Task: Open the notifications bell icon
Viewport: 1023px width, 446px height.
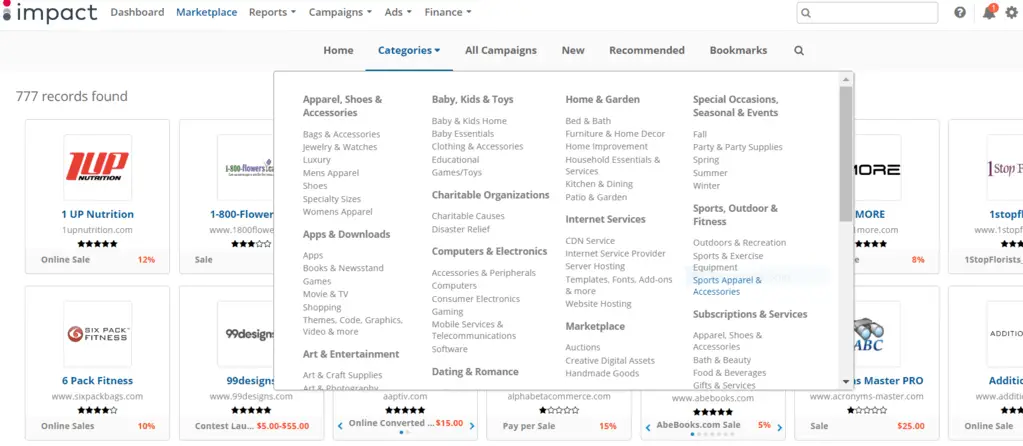Action: [989, 12]
